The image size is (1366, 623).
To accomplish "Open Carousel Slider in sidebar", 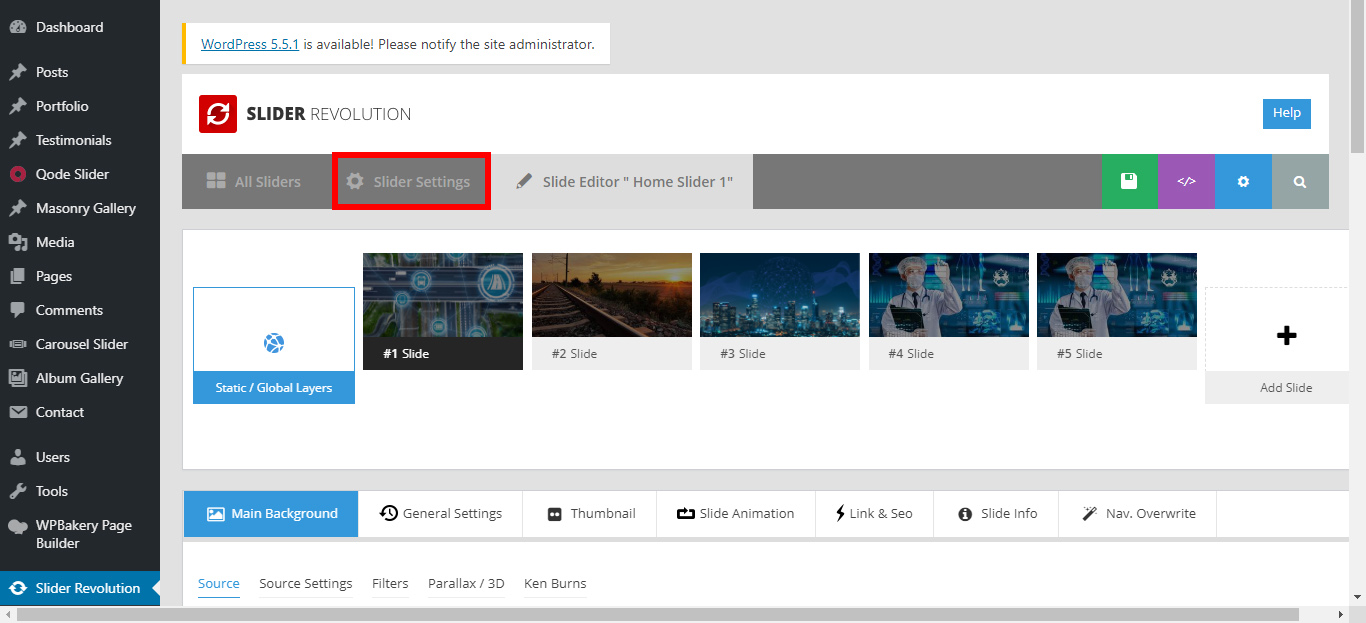I will click(80, 344).
